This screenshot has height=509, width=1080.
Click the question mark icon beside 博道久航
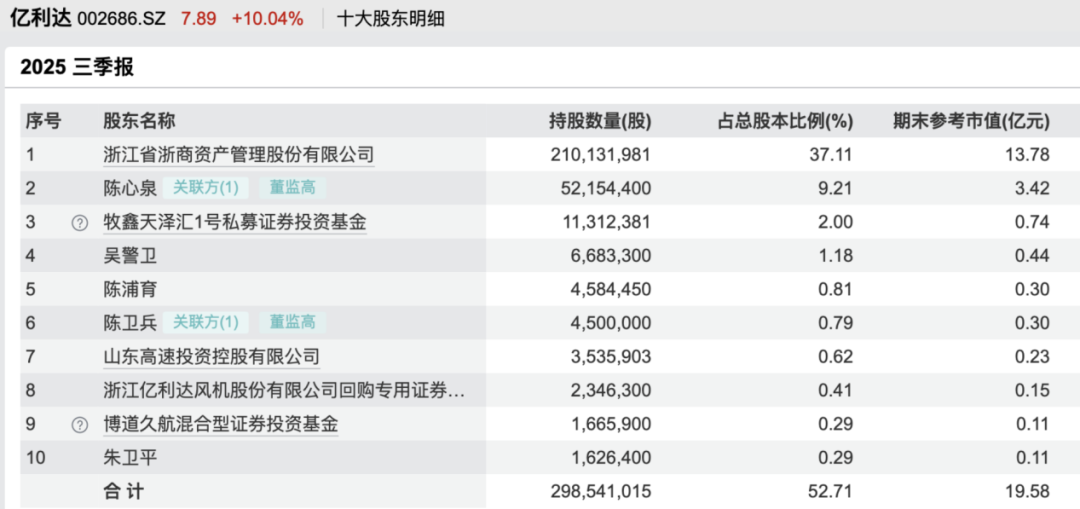[80, 425]
